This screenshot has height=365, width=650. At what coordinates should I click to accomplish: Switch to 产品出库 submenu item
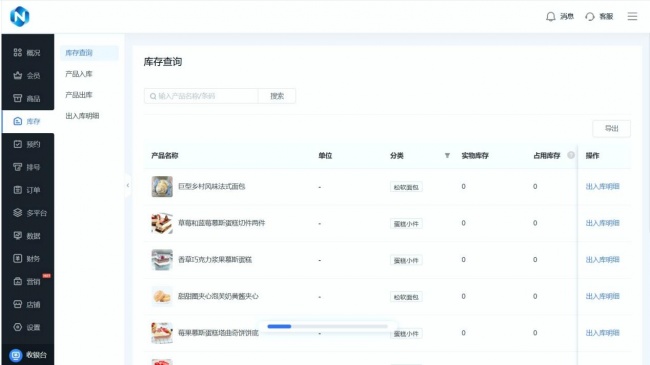pos(79,95)
